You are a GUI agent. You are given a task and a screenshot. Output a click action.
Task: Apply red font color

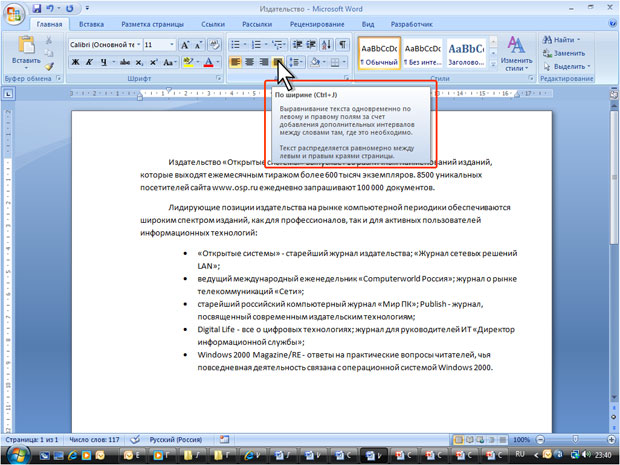click(208, 62)
